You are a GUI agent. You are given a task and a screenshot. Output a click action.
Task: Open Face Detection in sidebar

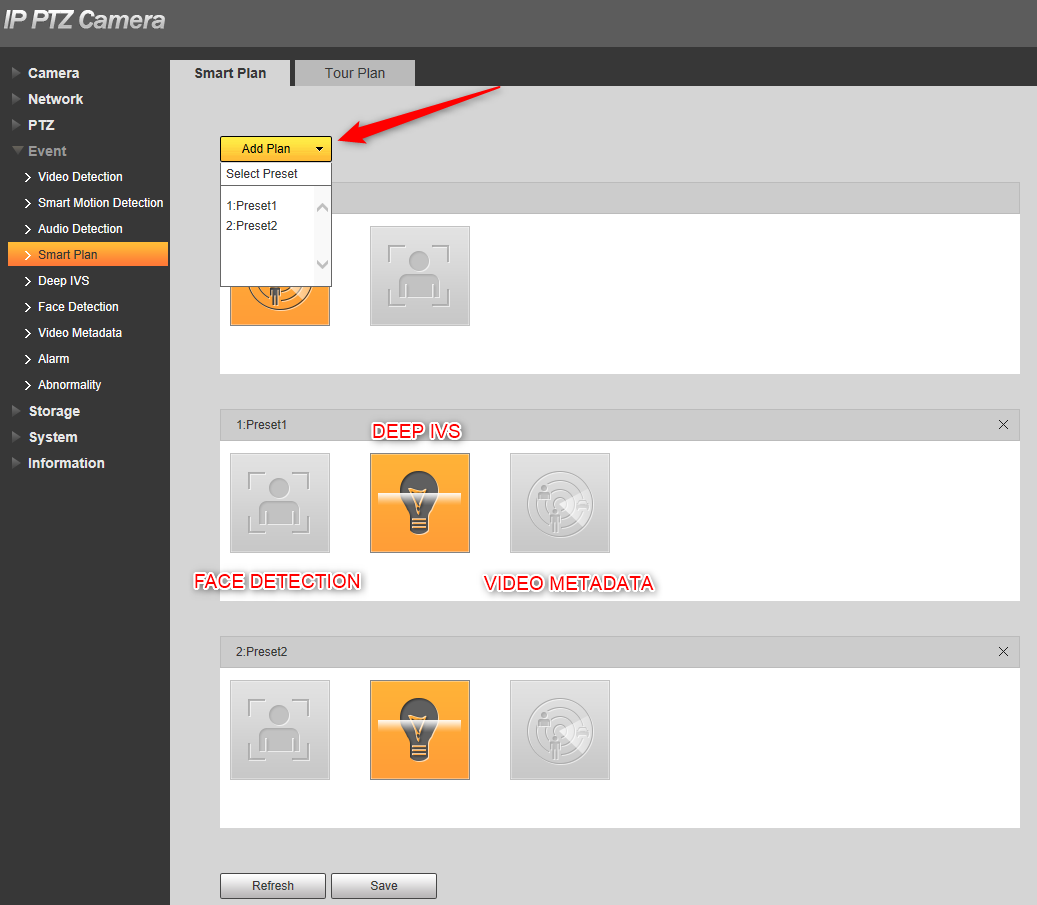78,306
